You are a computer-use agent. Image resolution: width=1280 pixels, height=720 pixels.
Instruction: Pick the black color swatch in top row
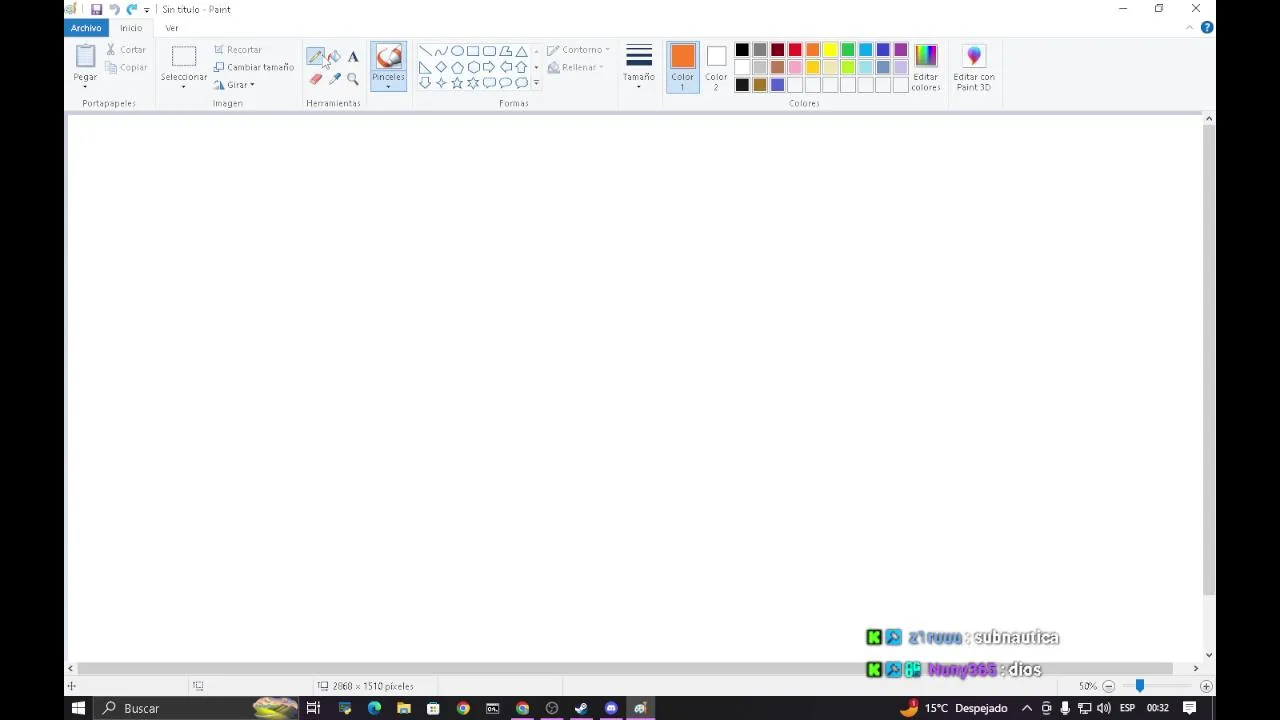click(x=742, y=50)
